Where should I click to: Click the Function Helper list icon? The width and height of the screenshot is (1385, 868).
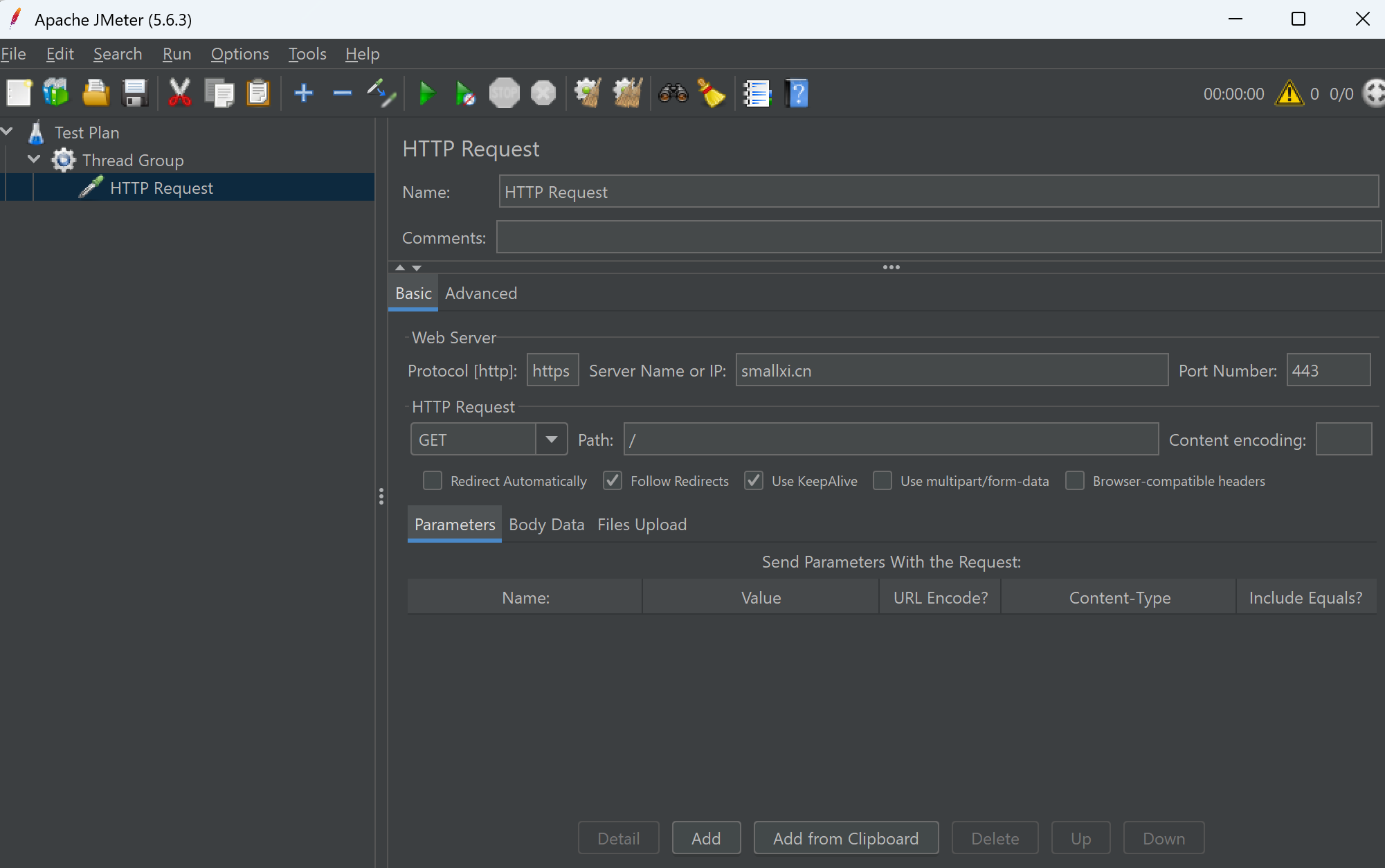coord(757,93)
